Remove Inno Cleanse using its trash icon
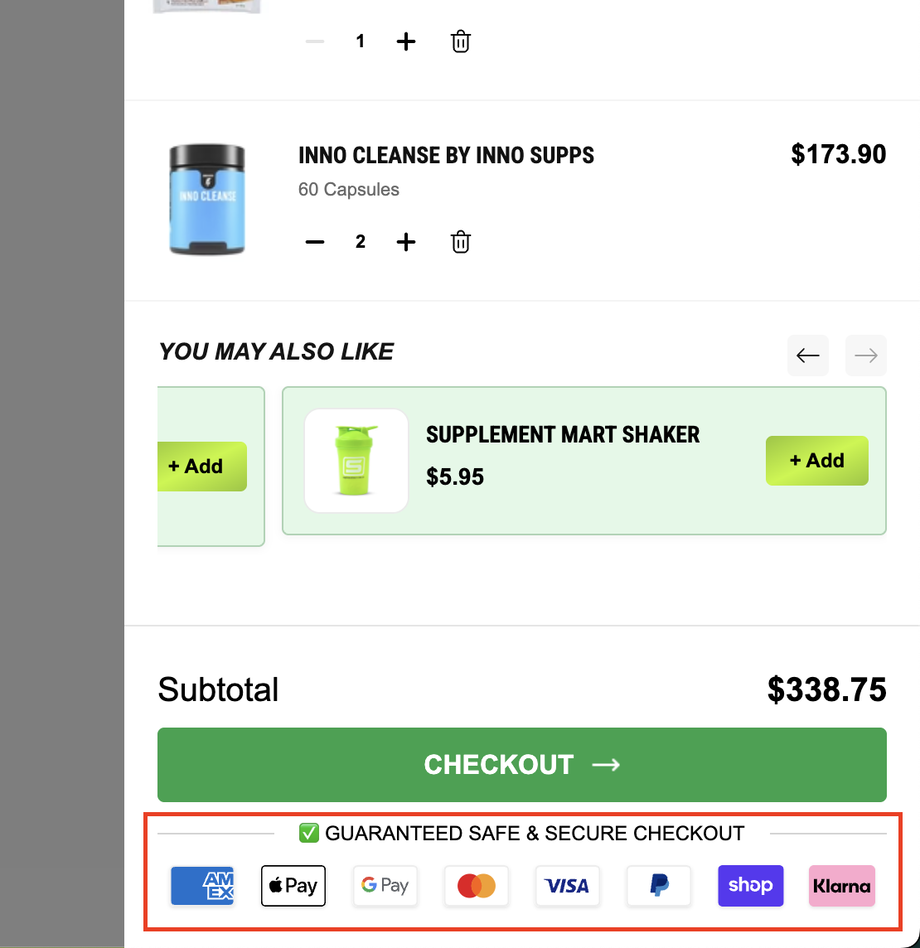 (x=460, y=241)
